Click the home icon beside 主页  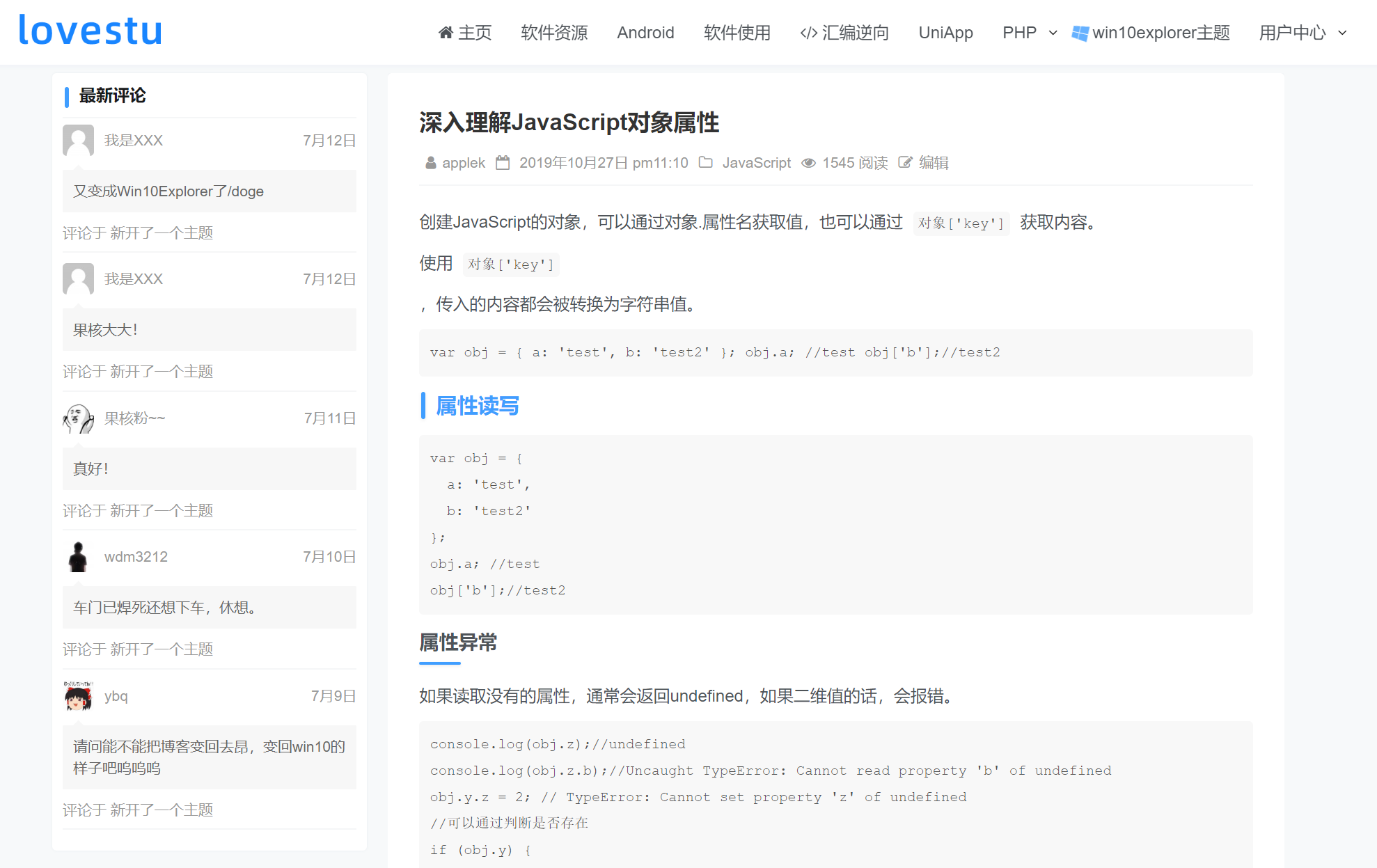446,33
